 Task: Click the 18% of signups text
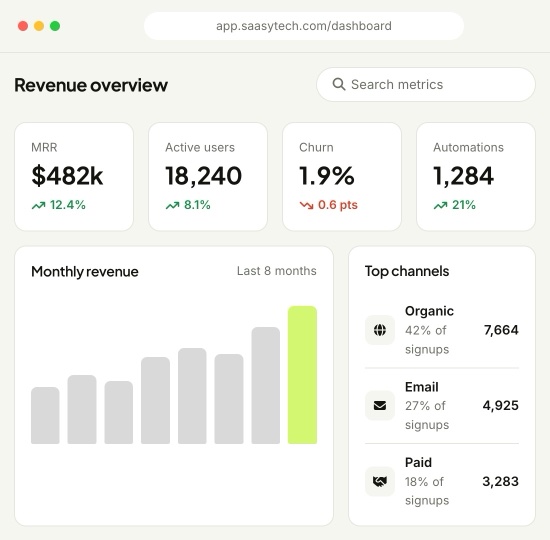427,491
